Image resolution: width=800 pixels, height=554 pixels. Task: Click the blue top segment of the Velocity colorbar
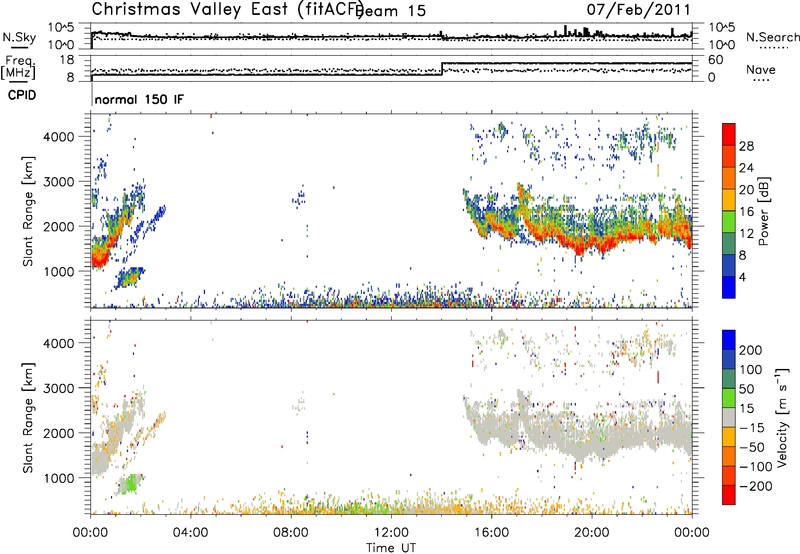pyautogui.click(x=729, y=340)
